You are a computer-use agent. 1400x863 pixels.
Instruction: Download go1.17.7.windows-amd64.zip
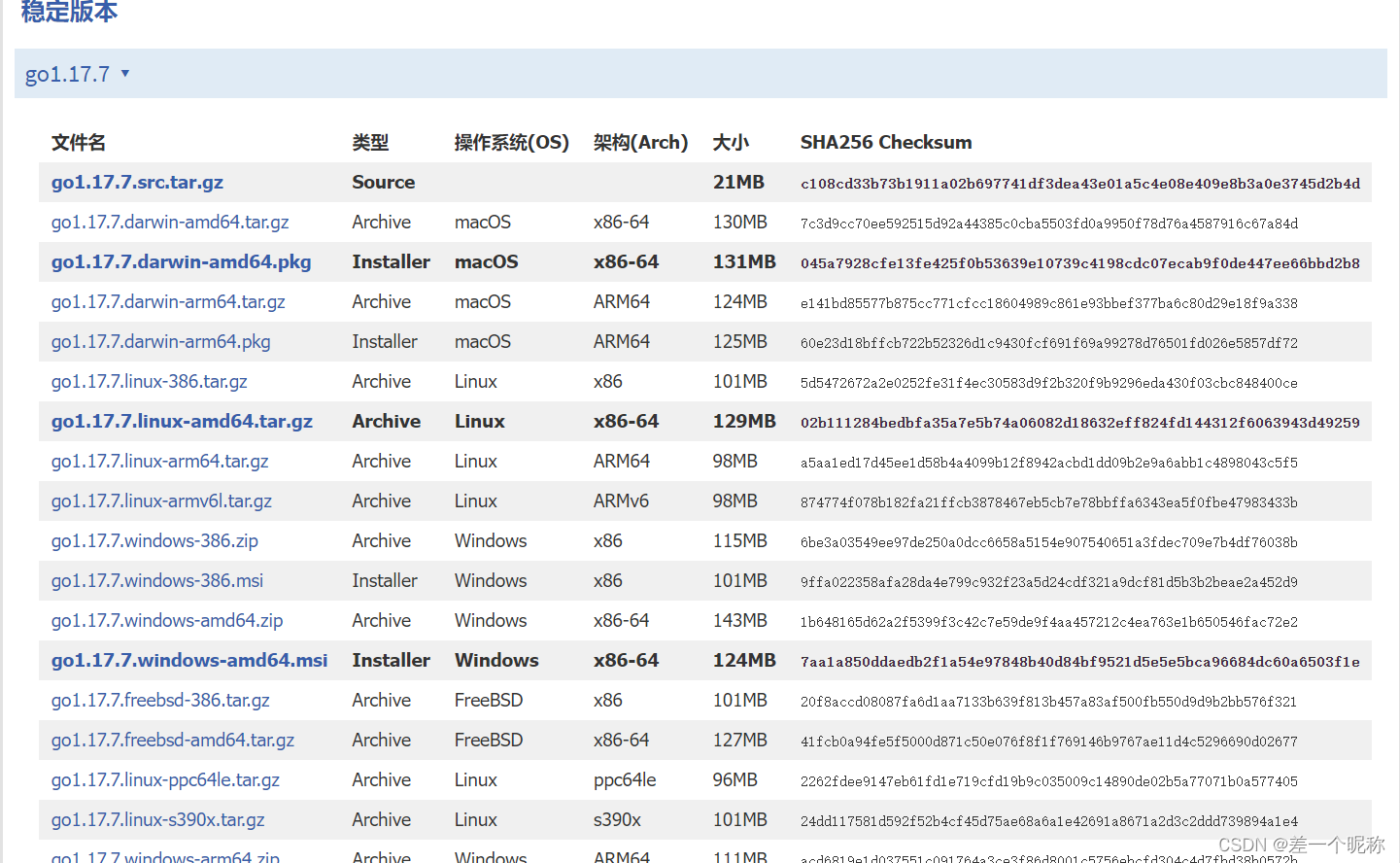[167, 621]
